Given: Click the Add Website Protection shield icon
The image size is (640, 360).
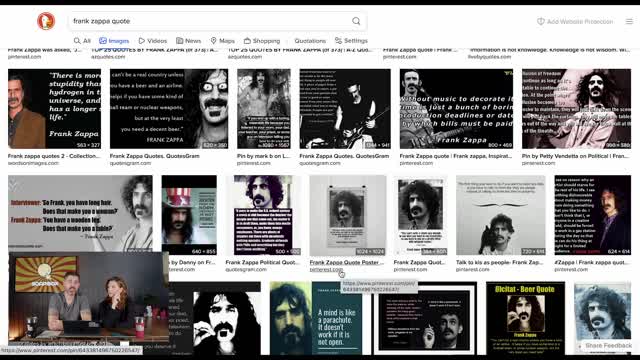Looking at the screenshot, I should pyautogui.click(x=540, y=21).
